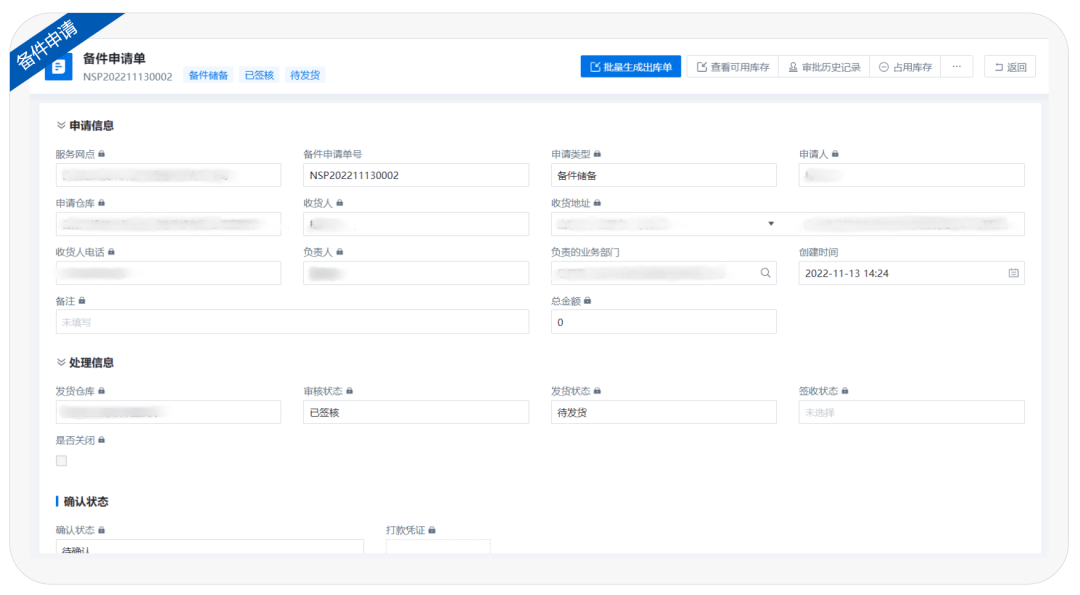Open the 签收状态 selection field

click(911, 412)
